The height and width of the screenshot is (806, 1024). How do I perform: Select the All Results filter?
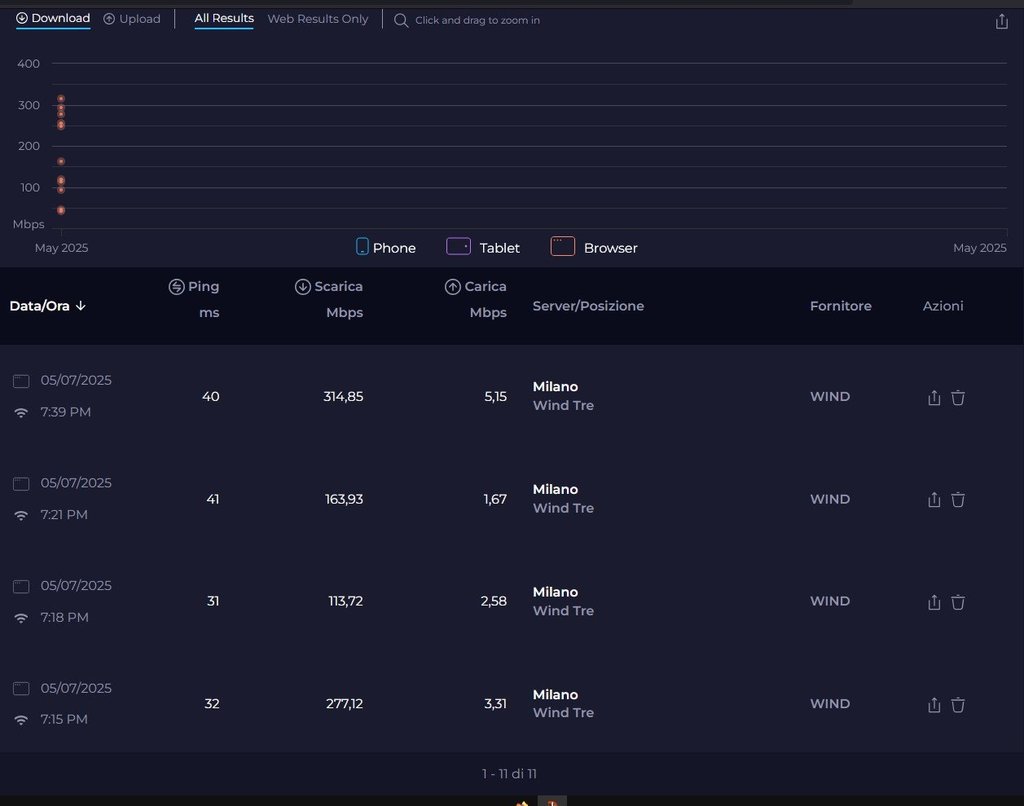point(224,19)
